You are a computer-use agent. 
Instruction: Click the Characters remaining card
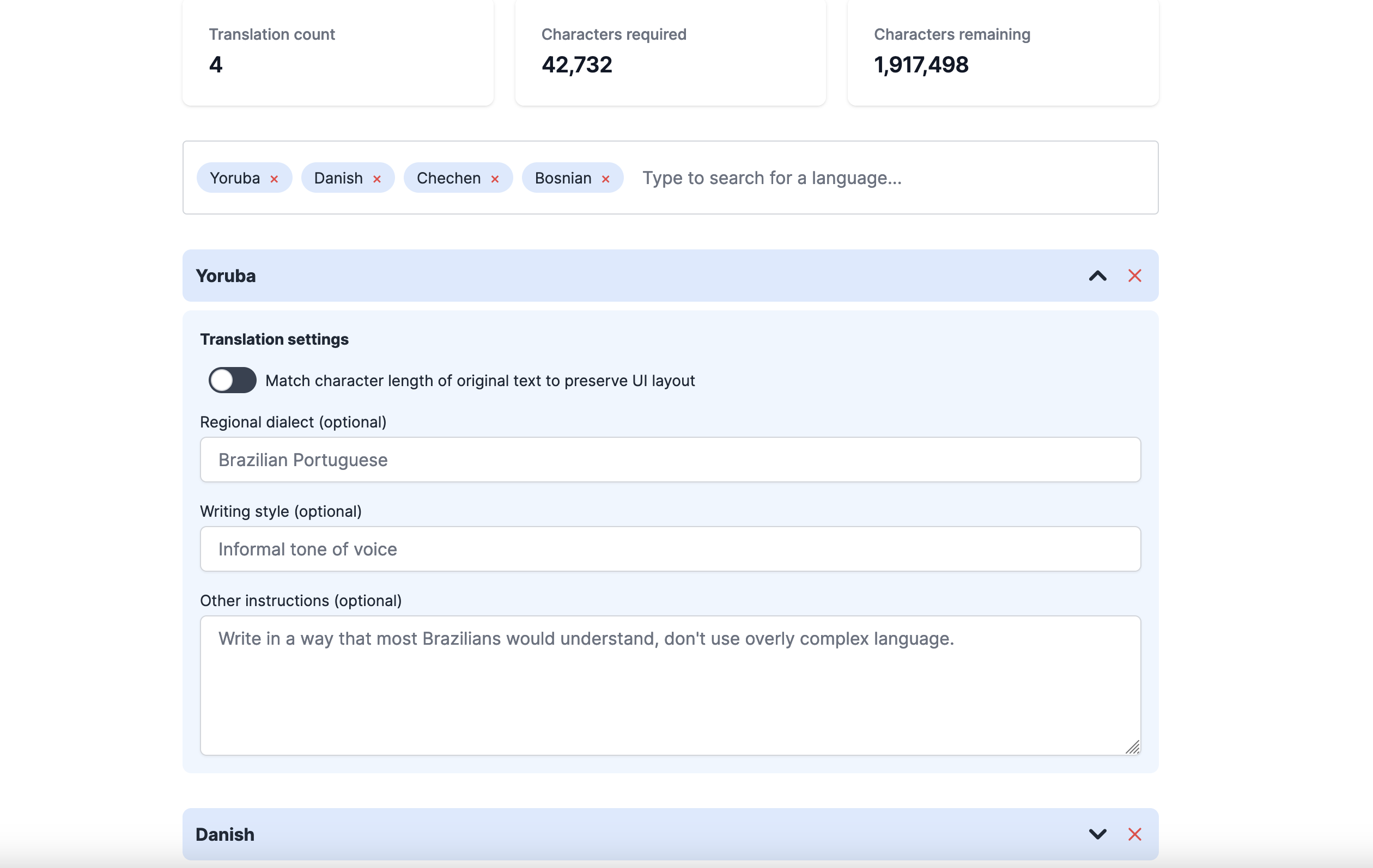pyautogui.click(x=1003, y=51)
